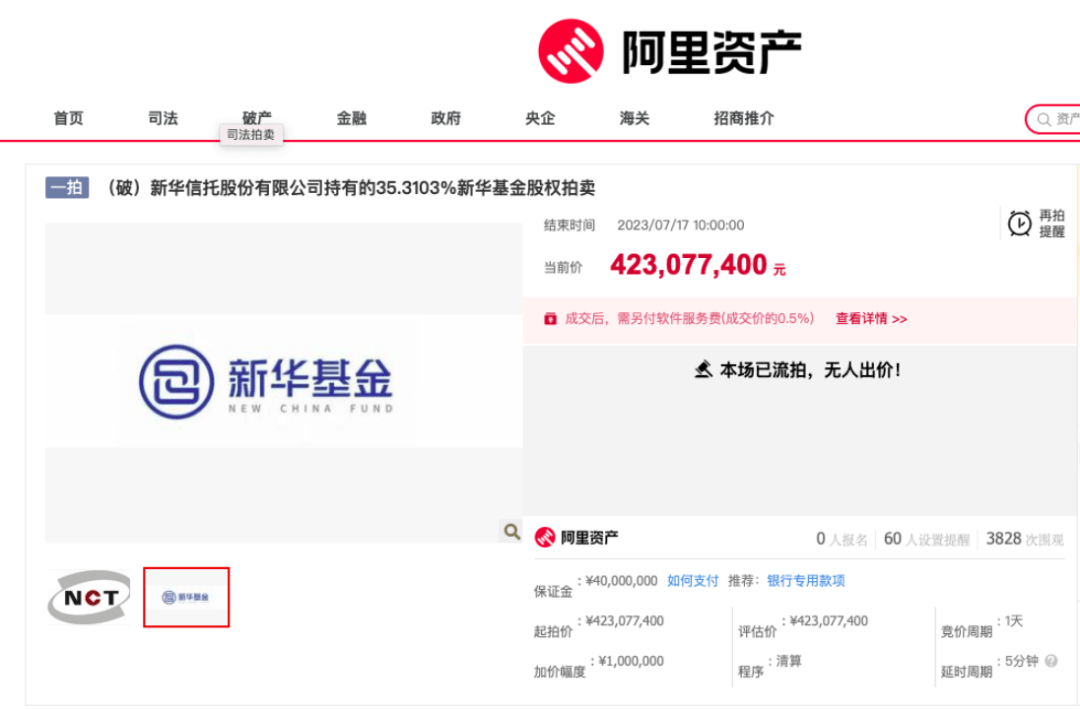Click the red fee notice icon
Screen dimensions: 1080x709
(550, 318)
